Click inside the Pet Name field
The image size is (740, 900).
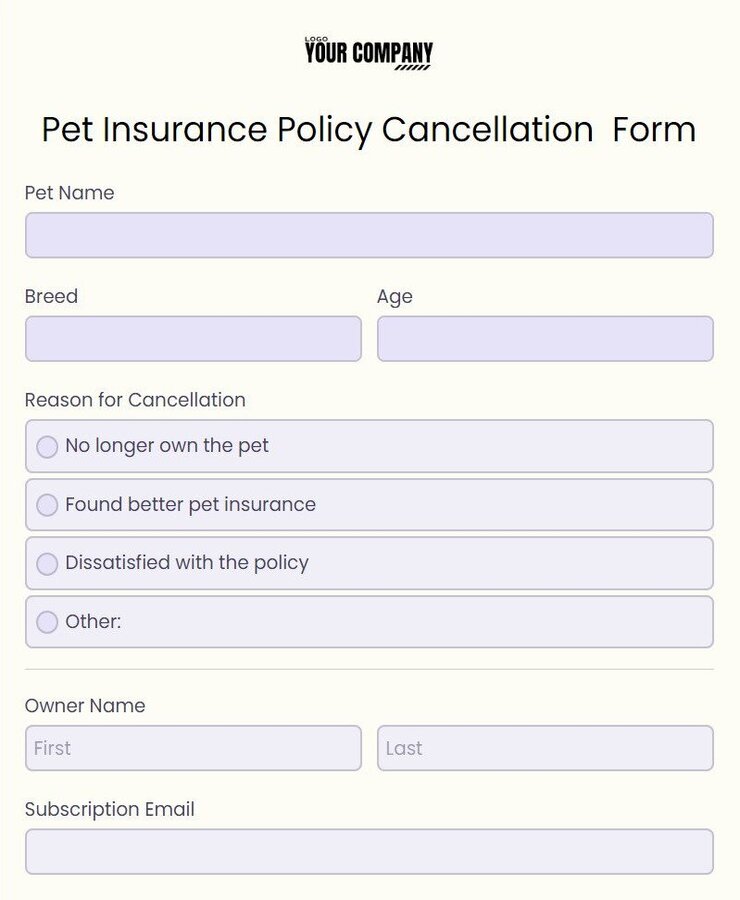coord(369,235)
